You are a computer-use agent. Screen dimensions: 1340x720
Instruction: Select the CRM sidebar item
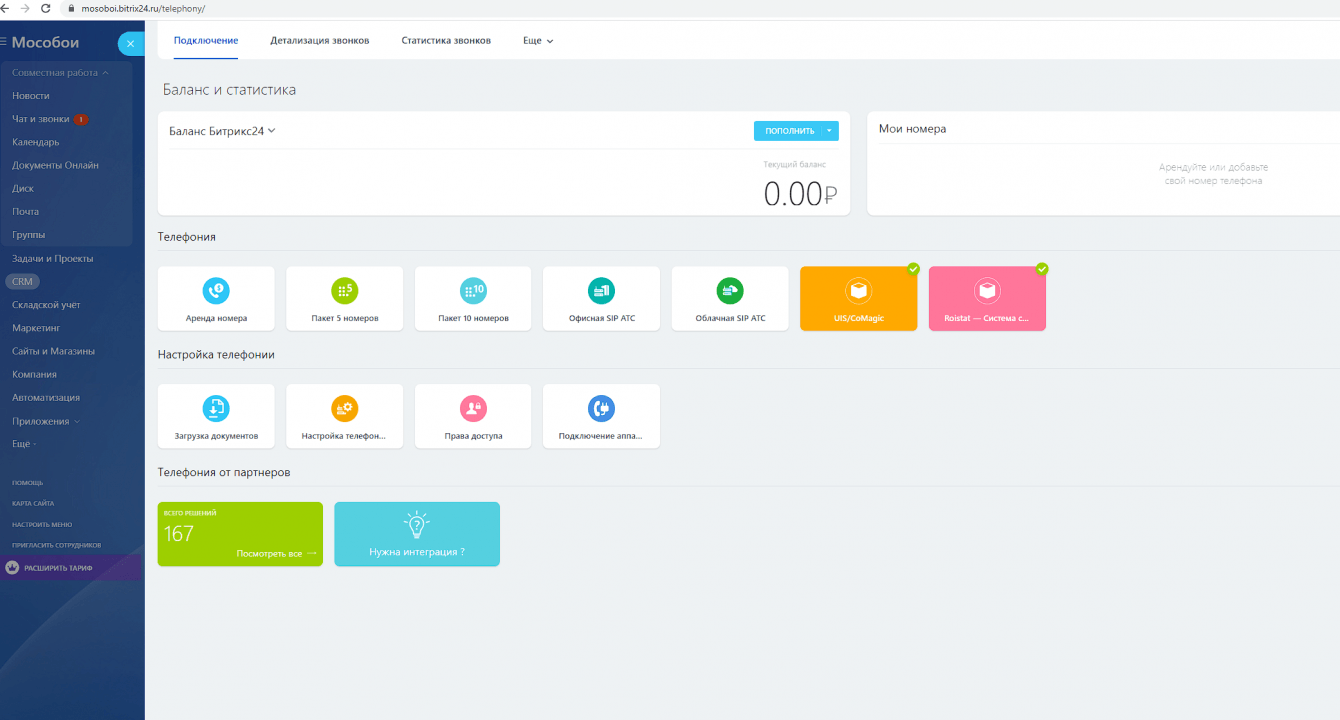[x=22, y=282]
